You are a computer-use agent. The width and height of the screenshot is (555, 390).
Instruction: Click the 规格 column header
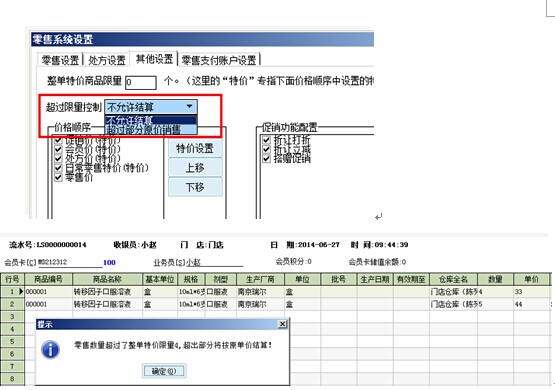pos(191,279)
